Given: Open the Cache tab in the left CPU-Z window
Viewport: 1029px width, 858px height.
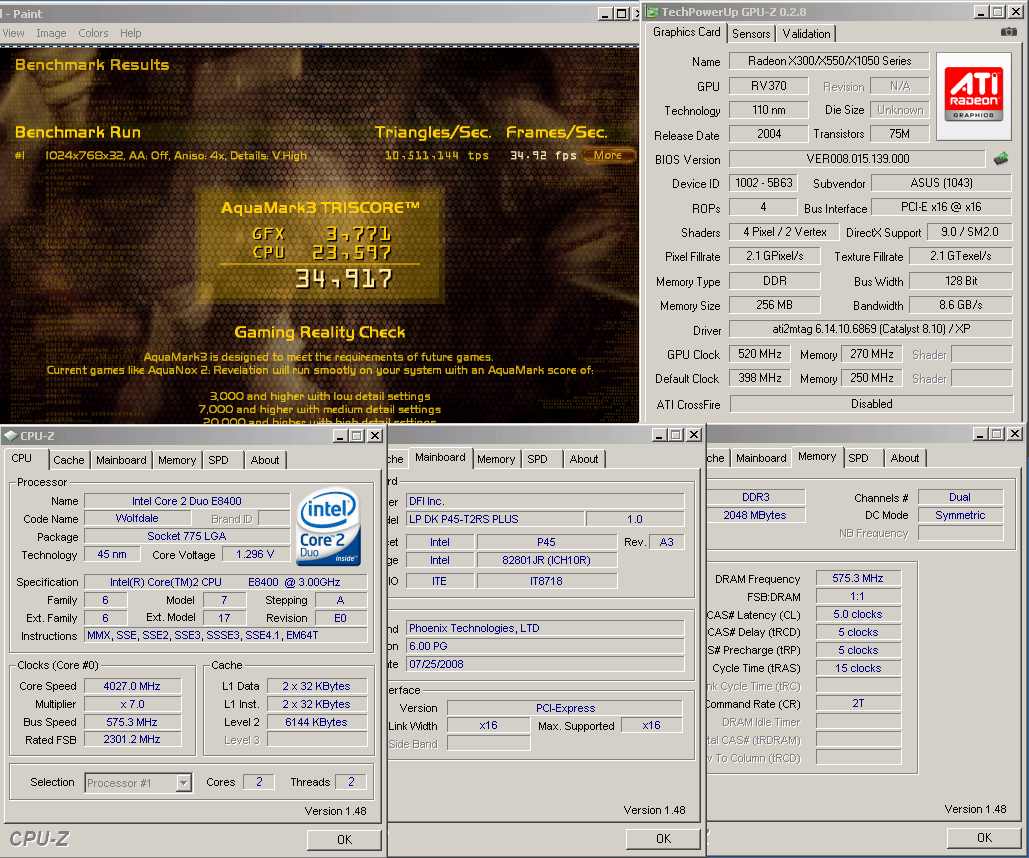Looking at the screenshot, I should [x=68, y=460].
